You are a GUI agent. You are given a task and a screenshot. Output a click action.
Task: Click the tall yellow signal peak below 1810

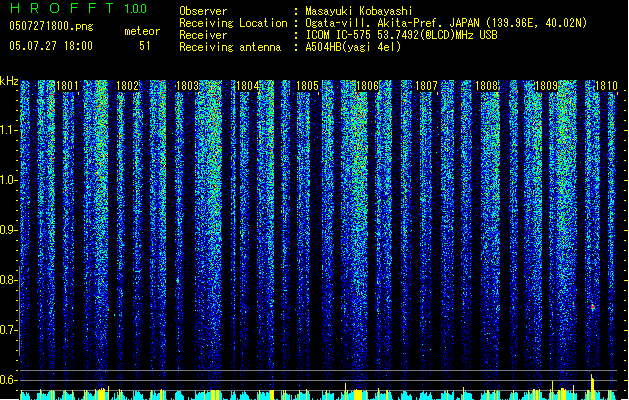click(x=592, y=386)
